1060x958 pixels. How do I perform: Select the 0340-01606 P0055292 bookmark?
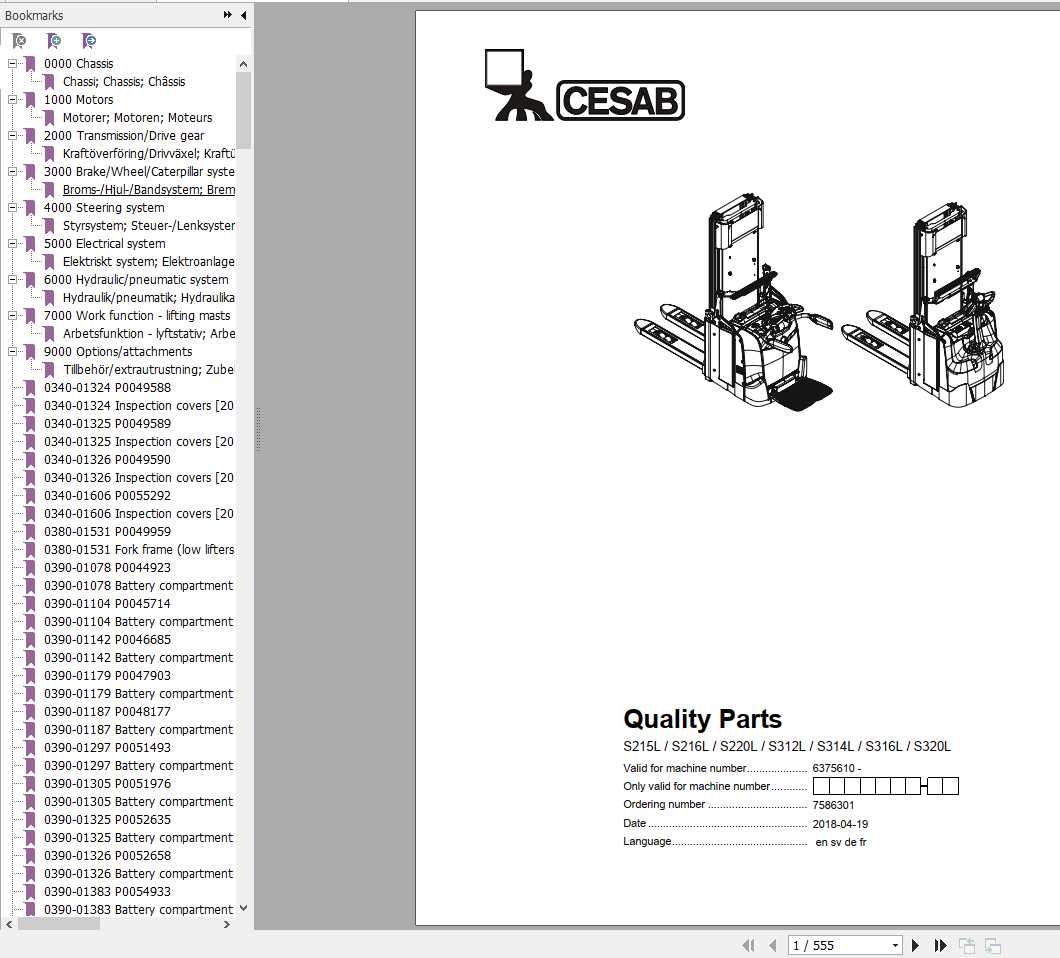107,496
